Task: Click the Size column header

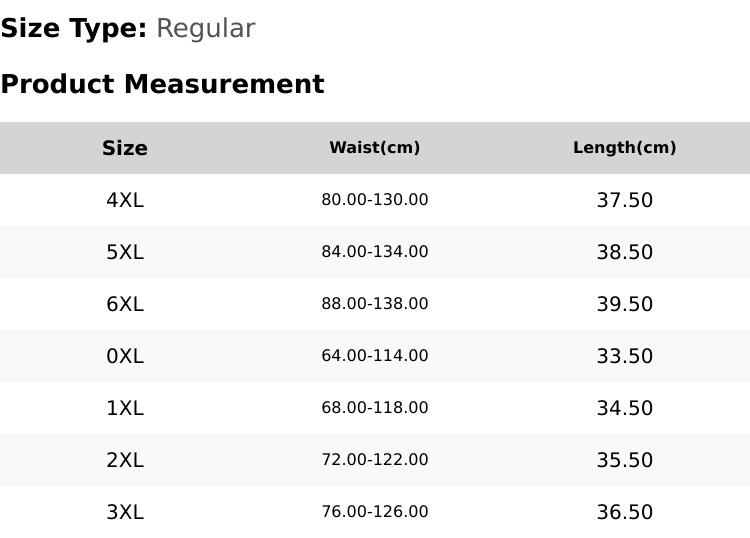Action: [125, 148]
